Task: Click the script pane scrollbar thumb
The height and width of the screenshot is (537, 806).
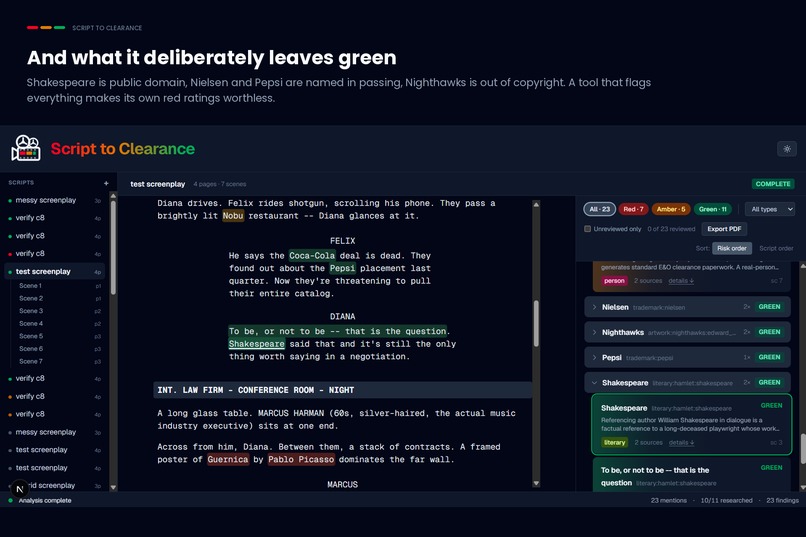Action: [536, 323]
